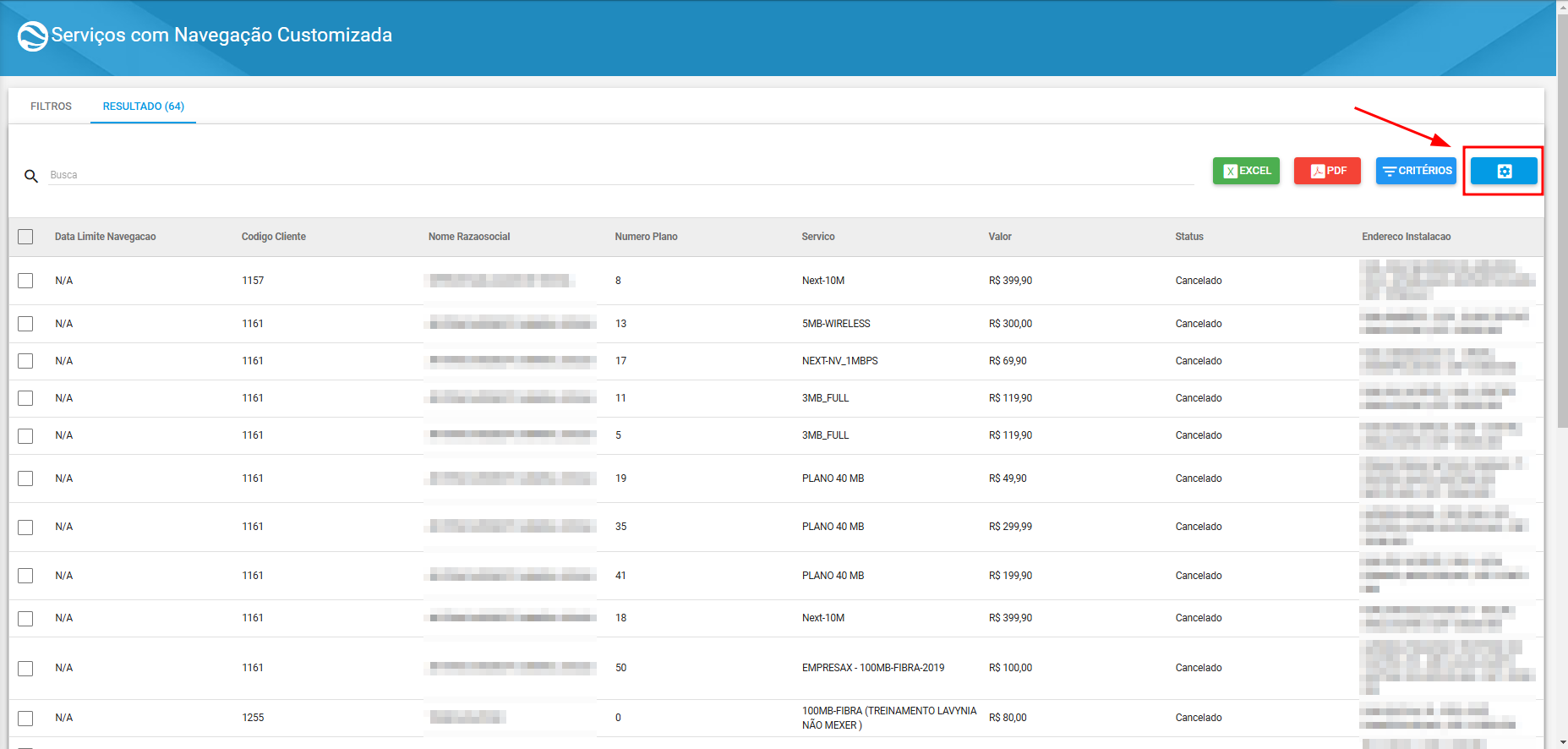The width and height of the screenshot is (1568, 749).
Task: Click the app logo beside the page title
Action: click(33, 36)
